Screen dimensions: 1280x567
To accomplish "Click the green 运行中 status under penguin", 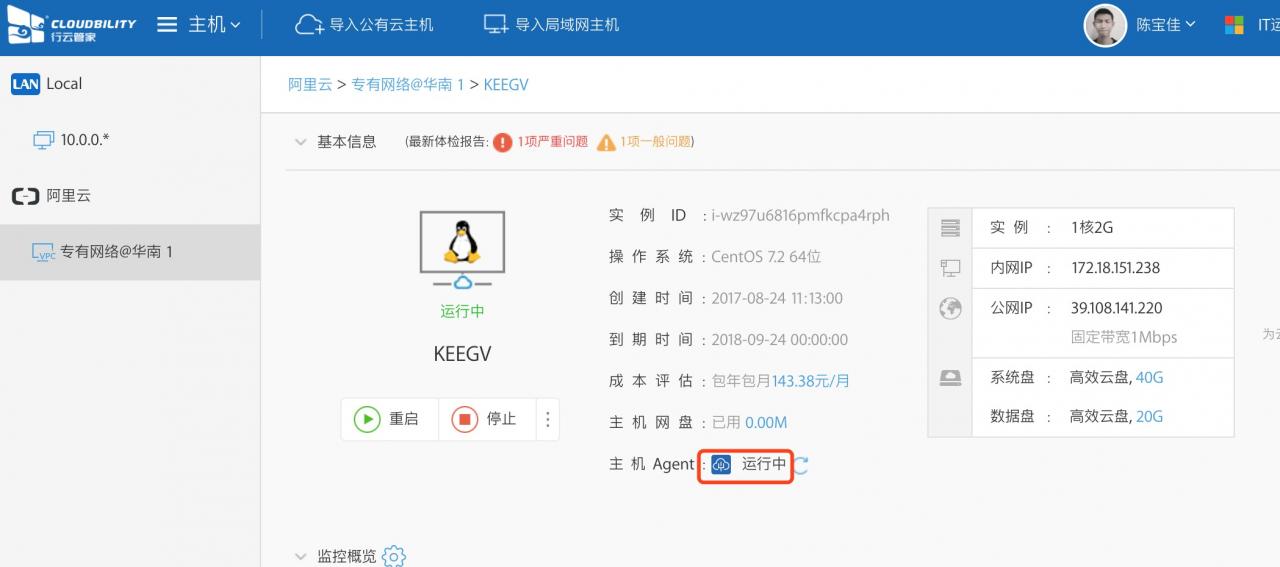I will pos(462,311).
